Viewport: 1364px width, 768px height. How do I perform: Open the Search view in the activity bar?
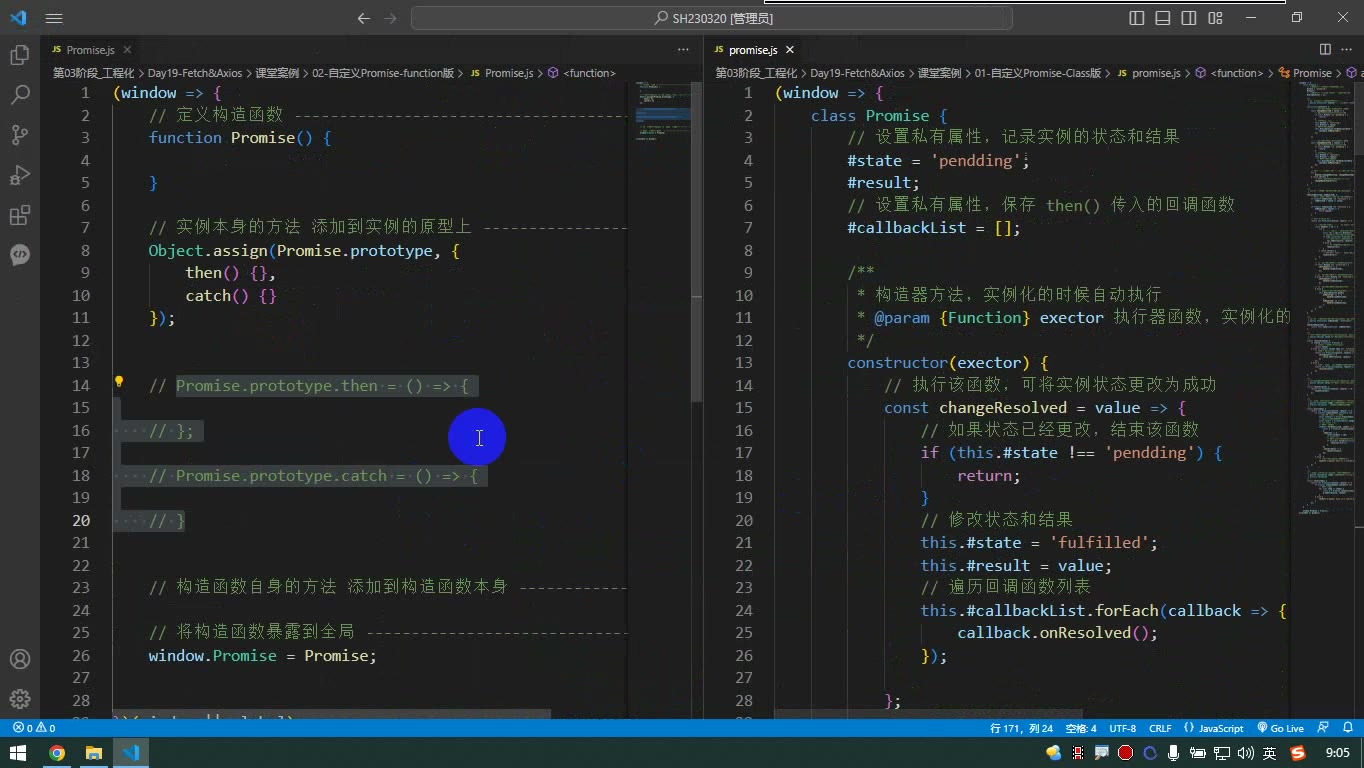tap(19, 95)
